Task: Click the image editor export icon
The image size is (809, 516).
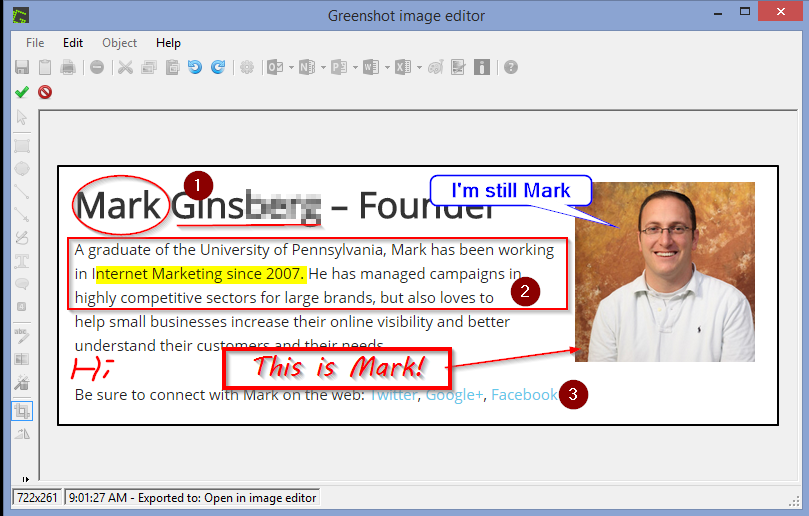Action: click(x=458, y=67)
